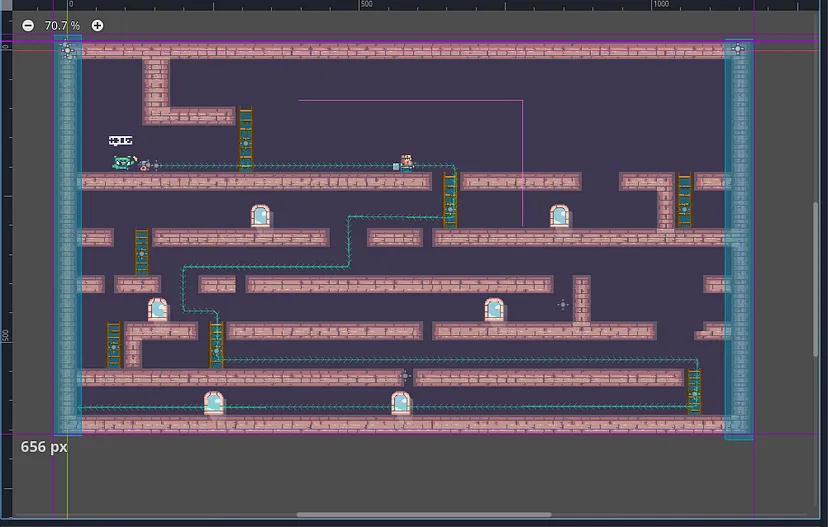Select the green player character sprite
Screen dimensions: 828x527
pyautogui.click(x=124, y=162)
